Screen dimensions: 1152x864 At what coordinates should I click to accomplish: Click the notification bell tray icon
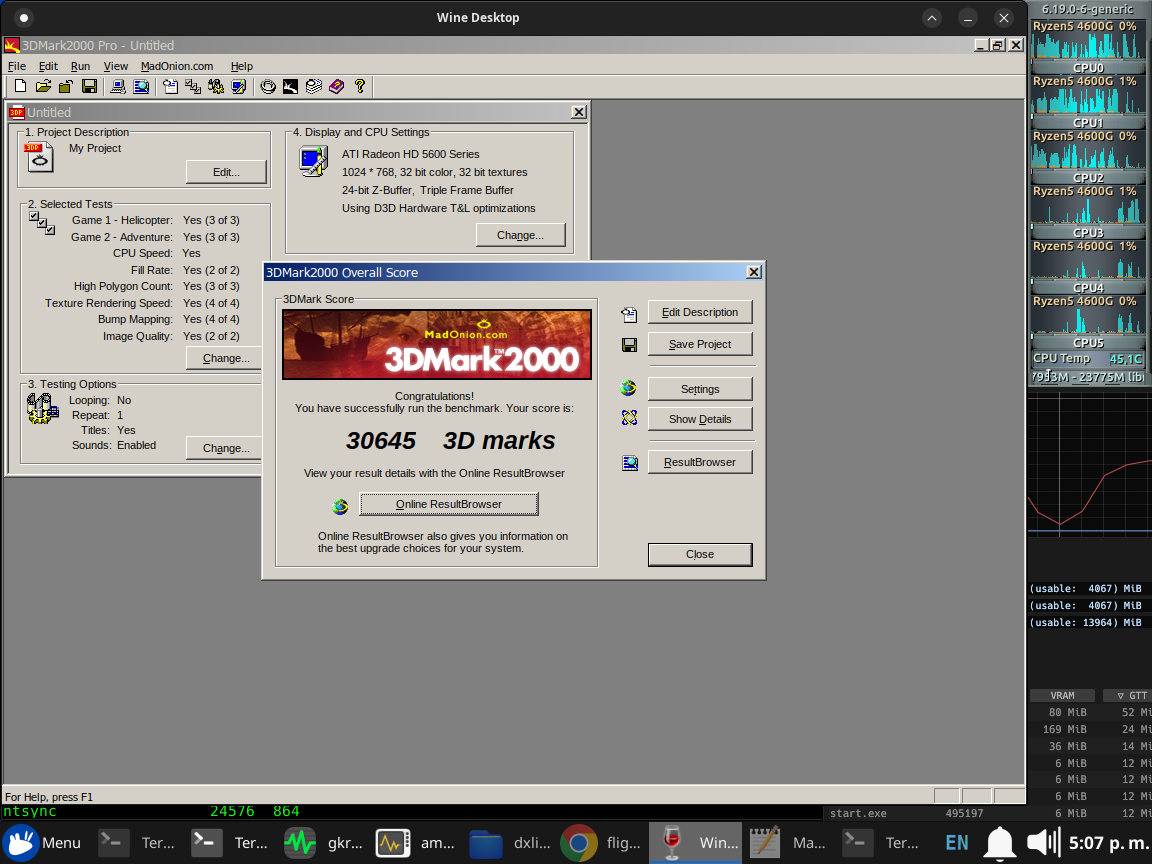[x=999, y=843]
